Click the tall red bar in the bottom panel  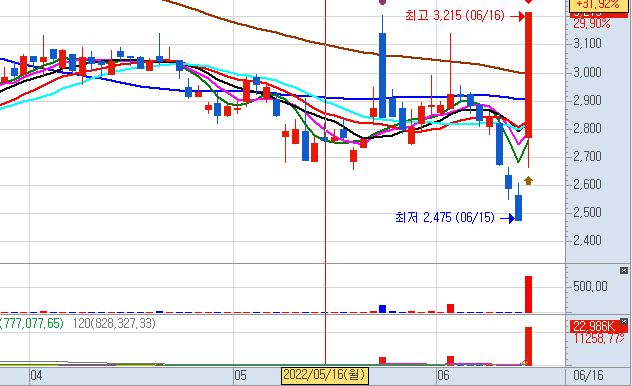coord(528,346)
